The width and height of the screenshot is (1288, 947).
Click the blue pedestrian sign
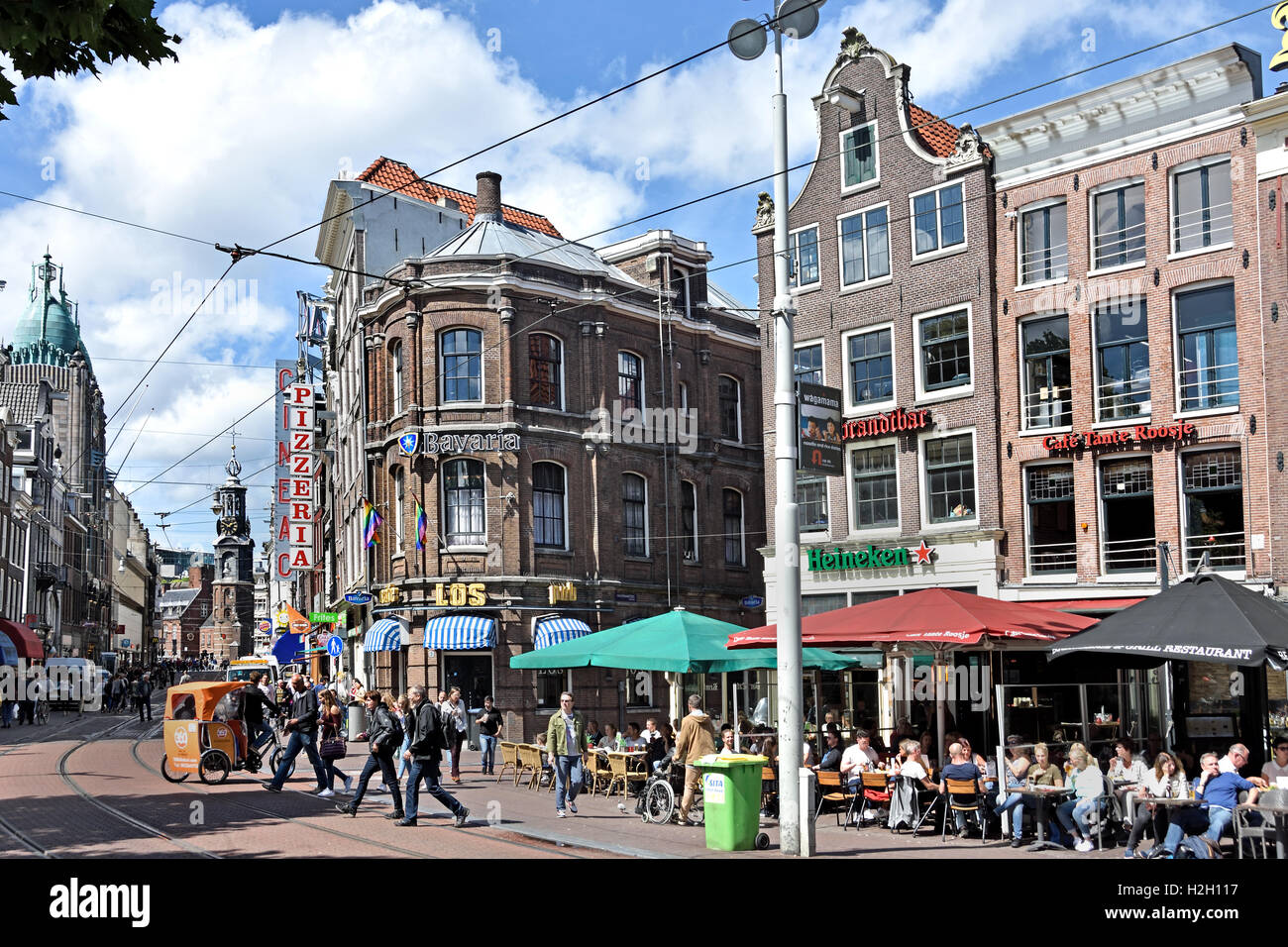click(x=334, y=646)
